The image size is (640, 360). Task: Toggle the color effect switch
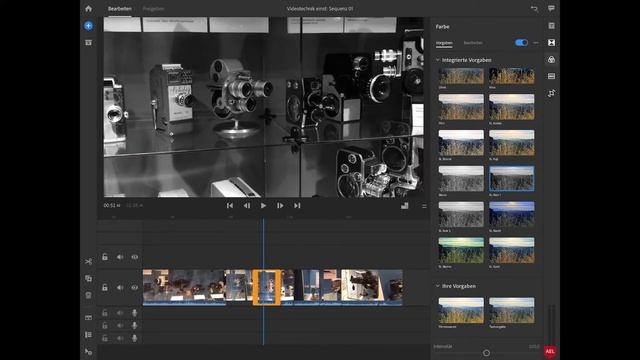(x=521, y=42)
